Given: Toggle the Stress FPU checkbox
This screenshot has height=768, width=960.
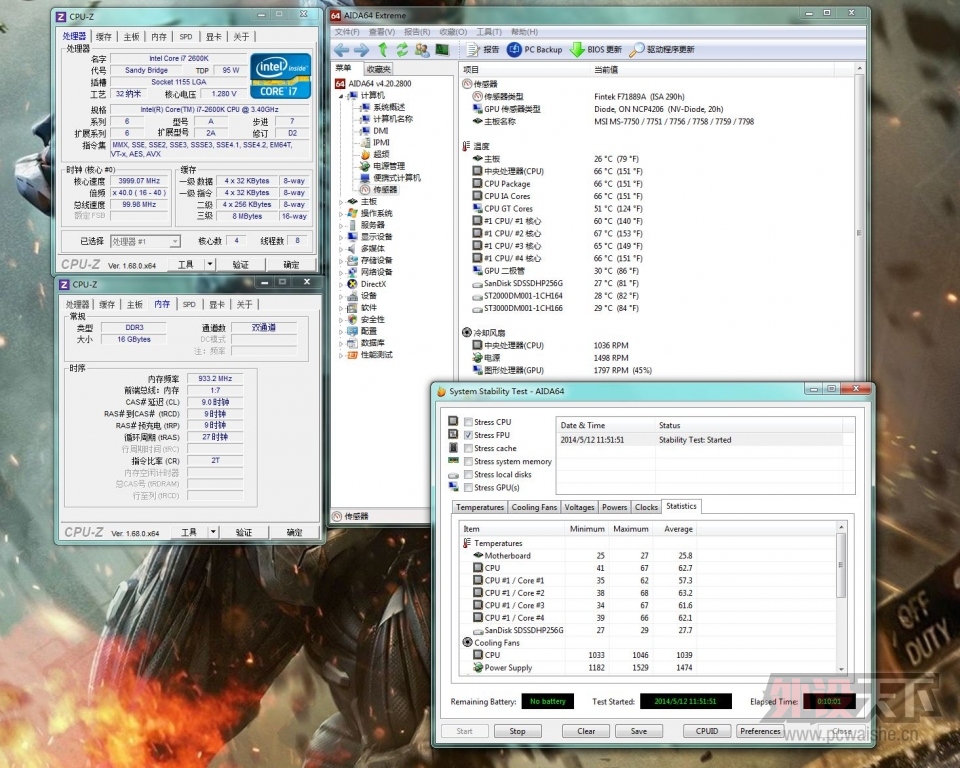Looking at the screenshot, I should pyautogui.click(x=468, y=435).
